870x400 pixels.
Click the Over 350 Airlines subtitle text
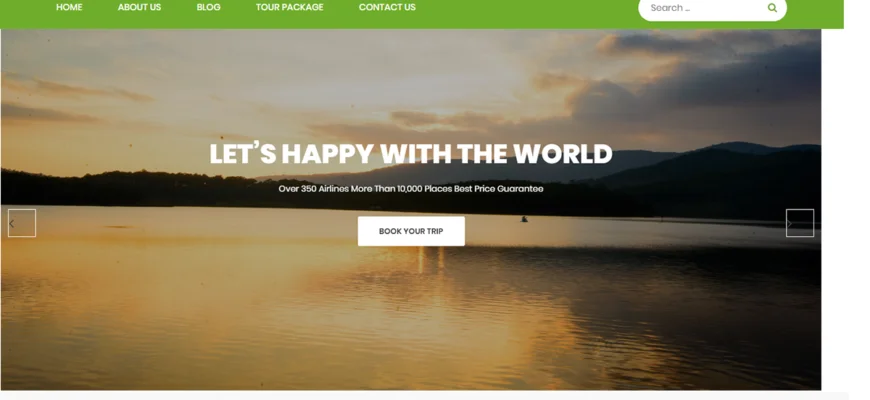tap(411, 189)
